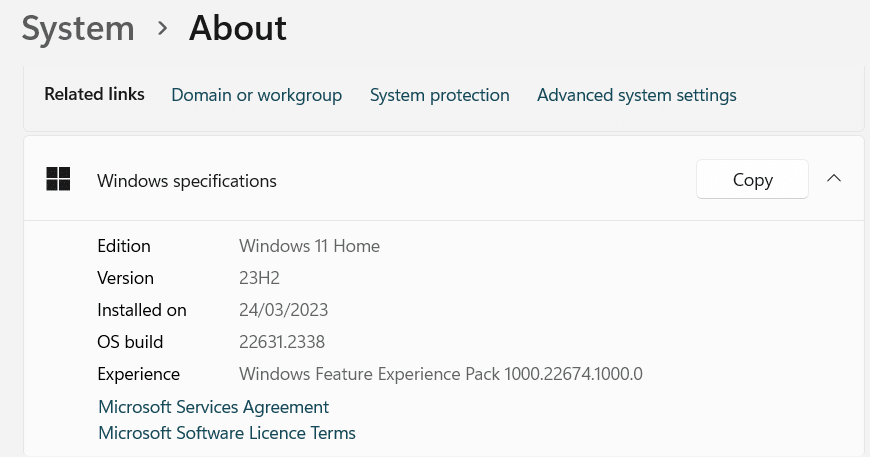Open Advanced system settings
This screenshot has width=870, height=457.
point(636,95)
